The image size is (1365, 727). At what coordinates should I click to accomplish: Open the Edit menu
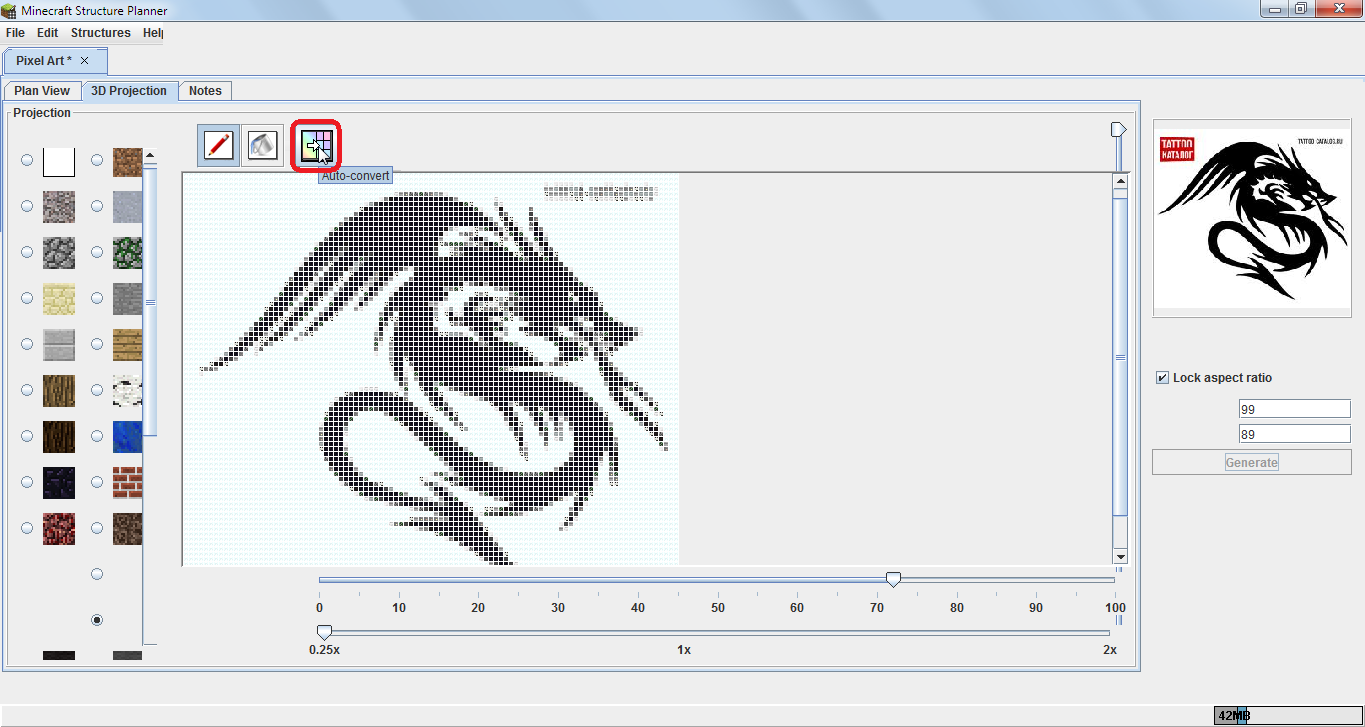[x=47, y=33]
